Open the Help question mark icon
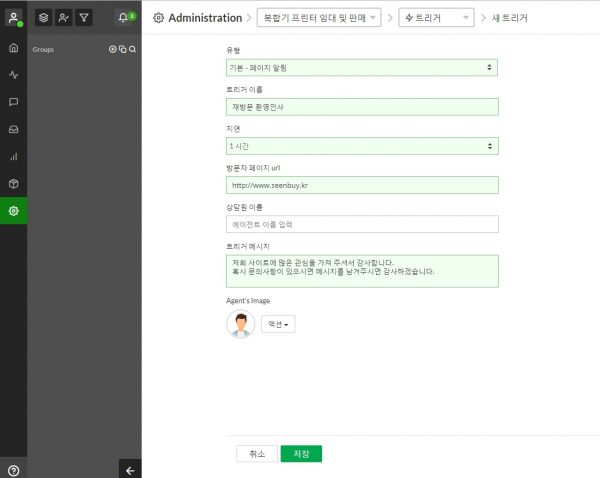The height and width of the screenshot is (478, 600). [x=13, y=470]
